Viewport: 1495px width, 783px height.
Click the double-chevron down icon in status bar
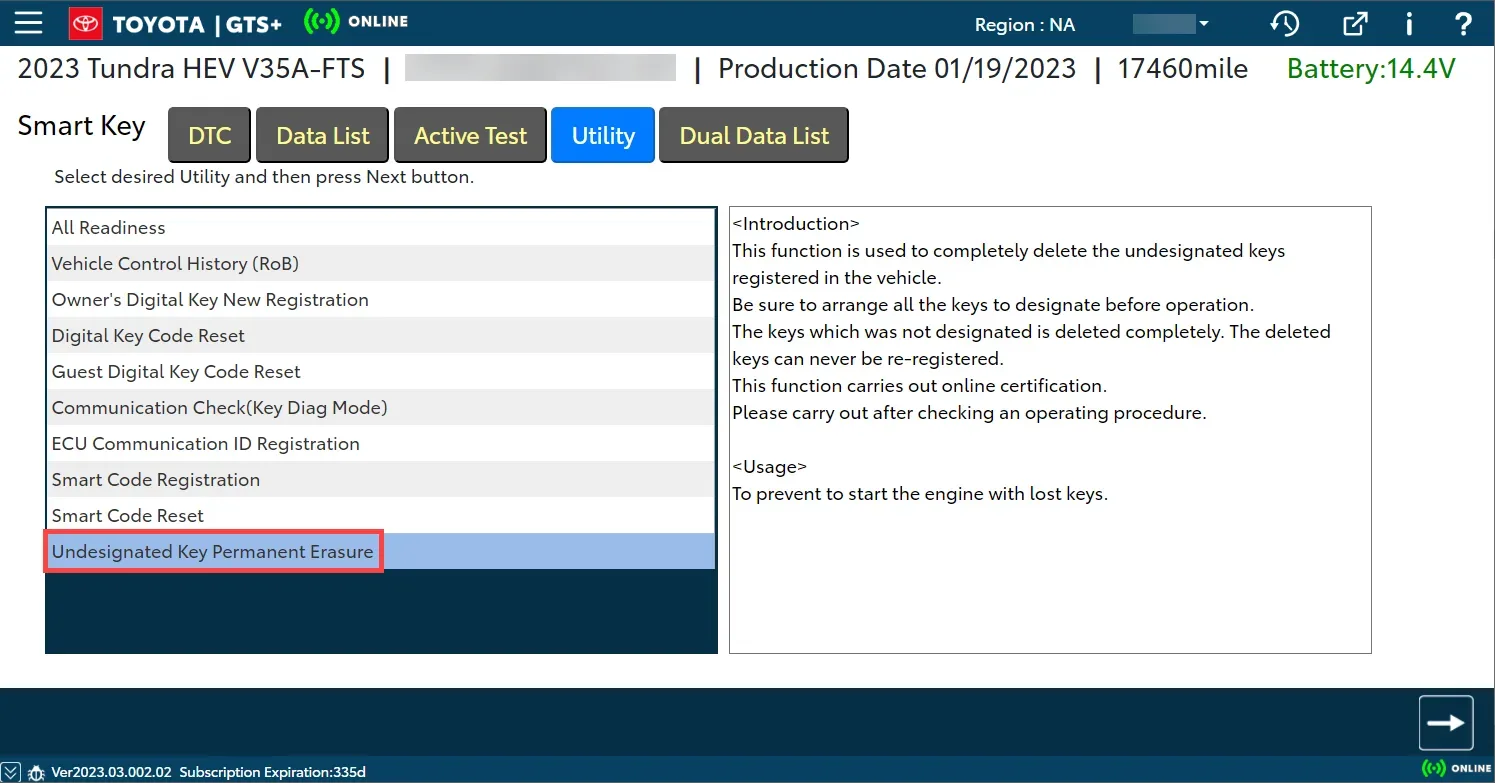(x=9, y=772)
